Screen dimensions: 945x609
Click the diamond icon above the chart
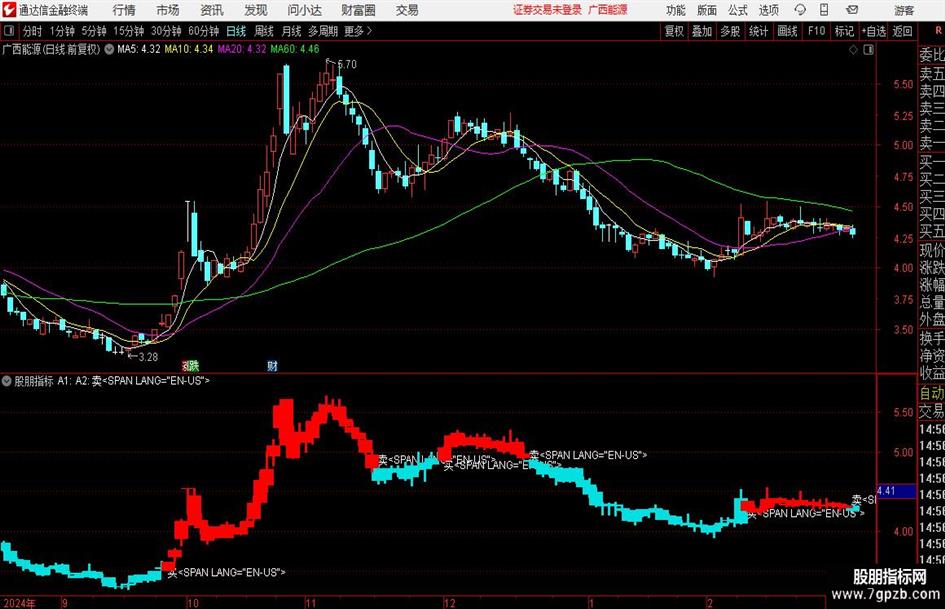click(x=853, y=50)
